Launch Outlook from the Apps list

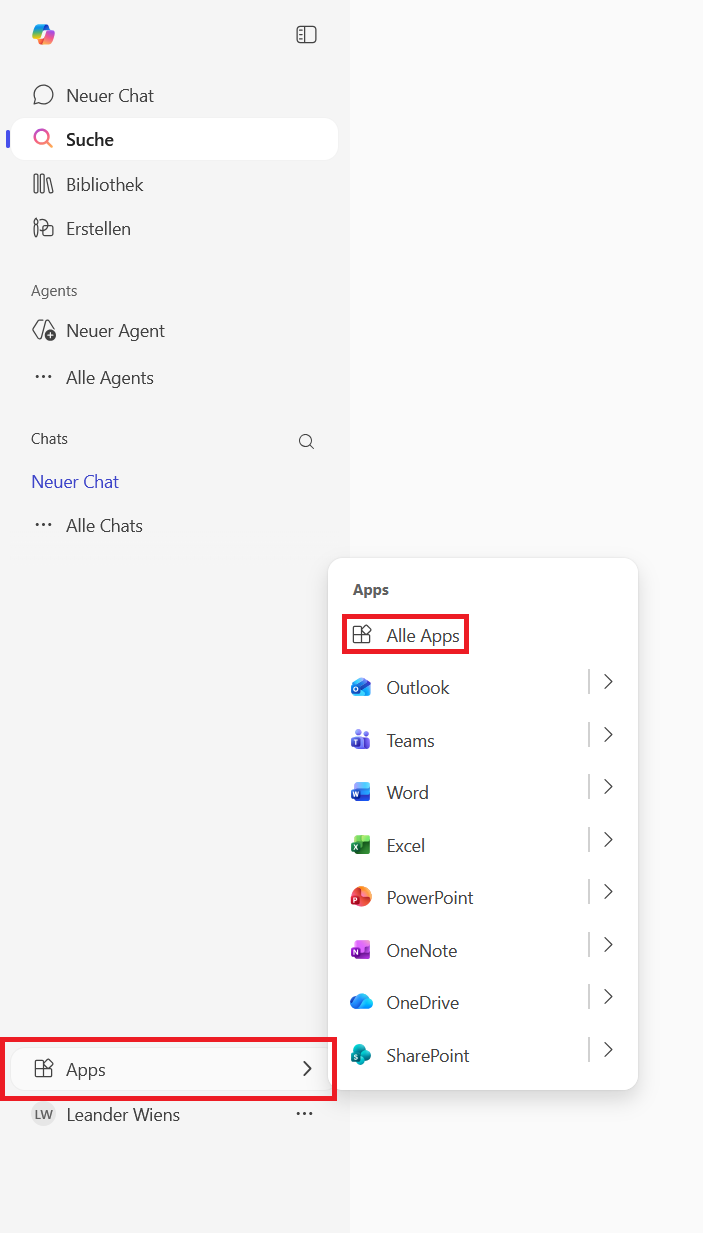417,688
